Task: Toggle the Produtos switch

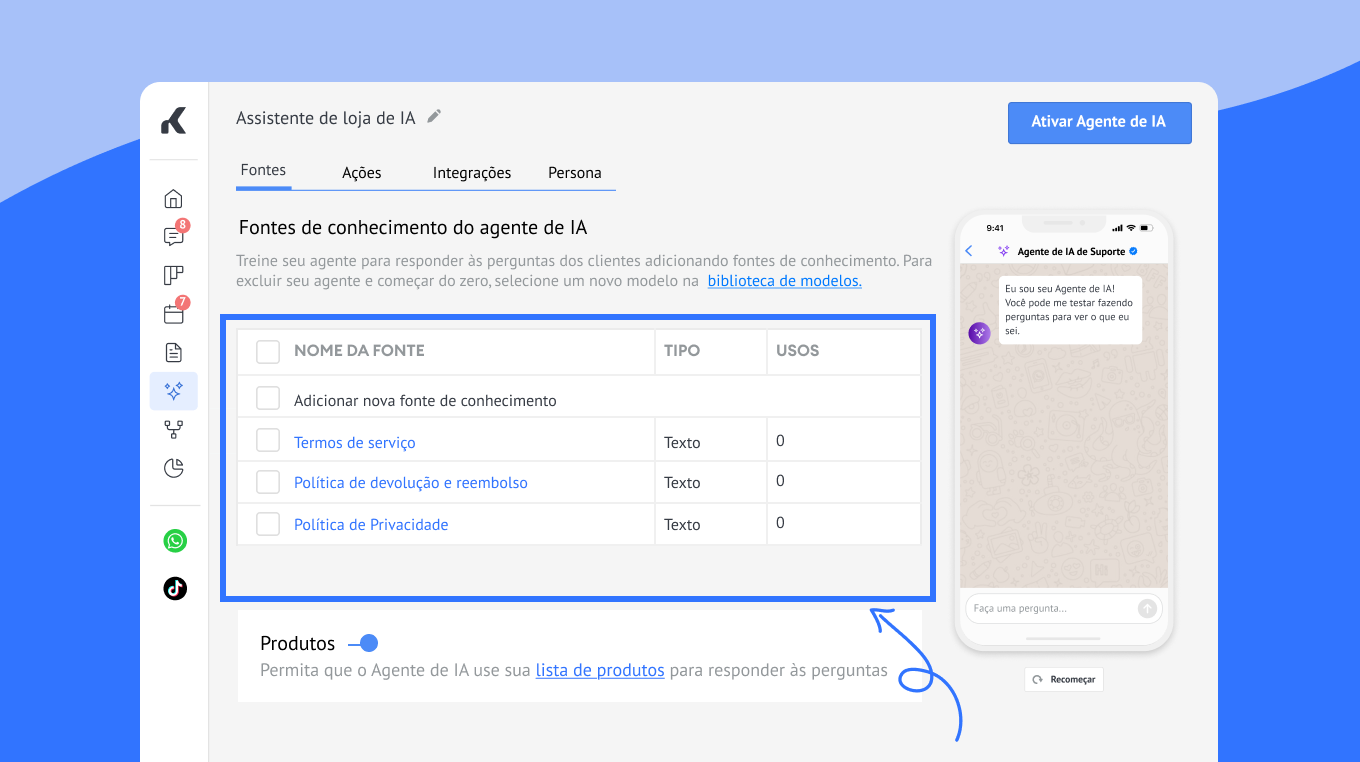Action: tap(363, 643)
